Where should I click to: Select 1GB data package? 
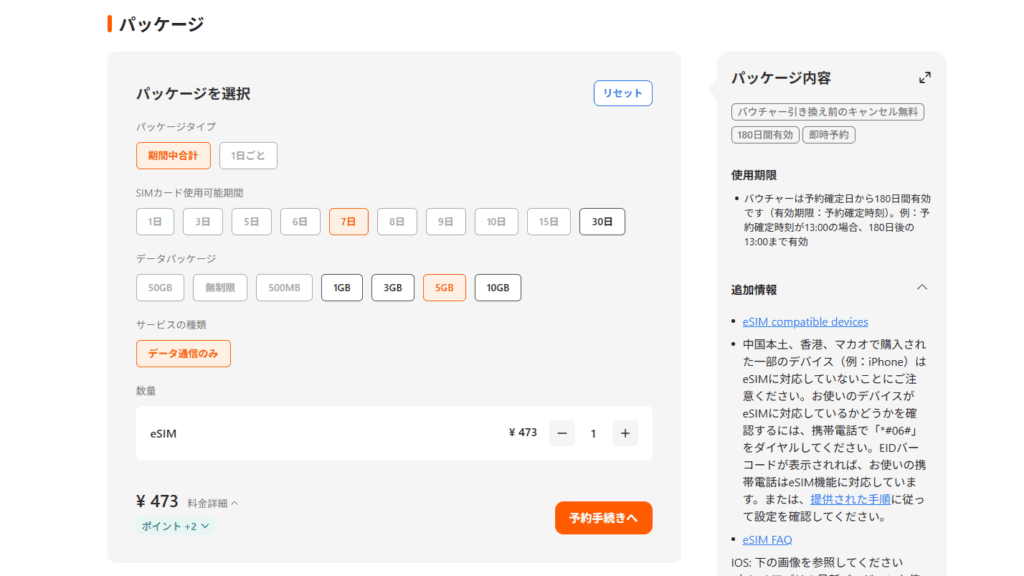[x=342, y=287]
